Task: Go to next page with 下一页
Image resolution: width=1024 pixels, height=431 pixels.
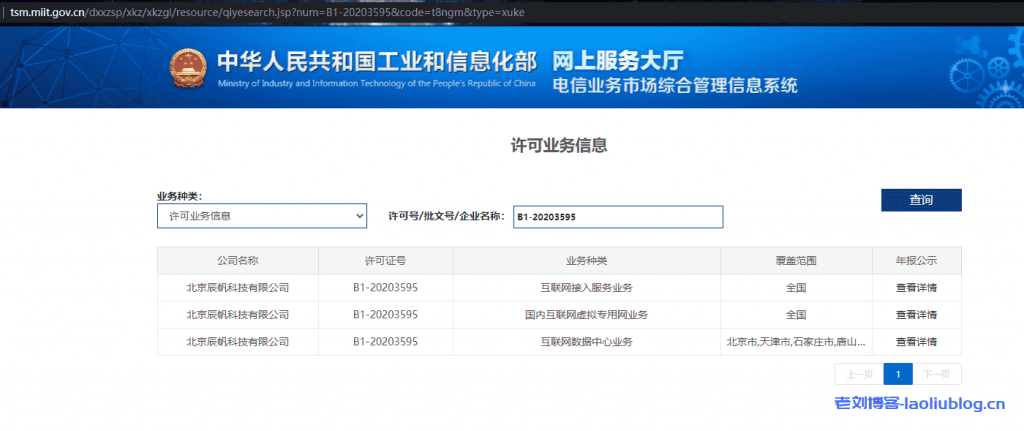Action: pos(937,374)
